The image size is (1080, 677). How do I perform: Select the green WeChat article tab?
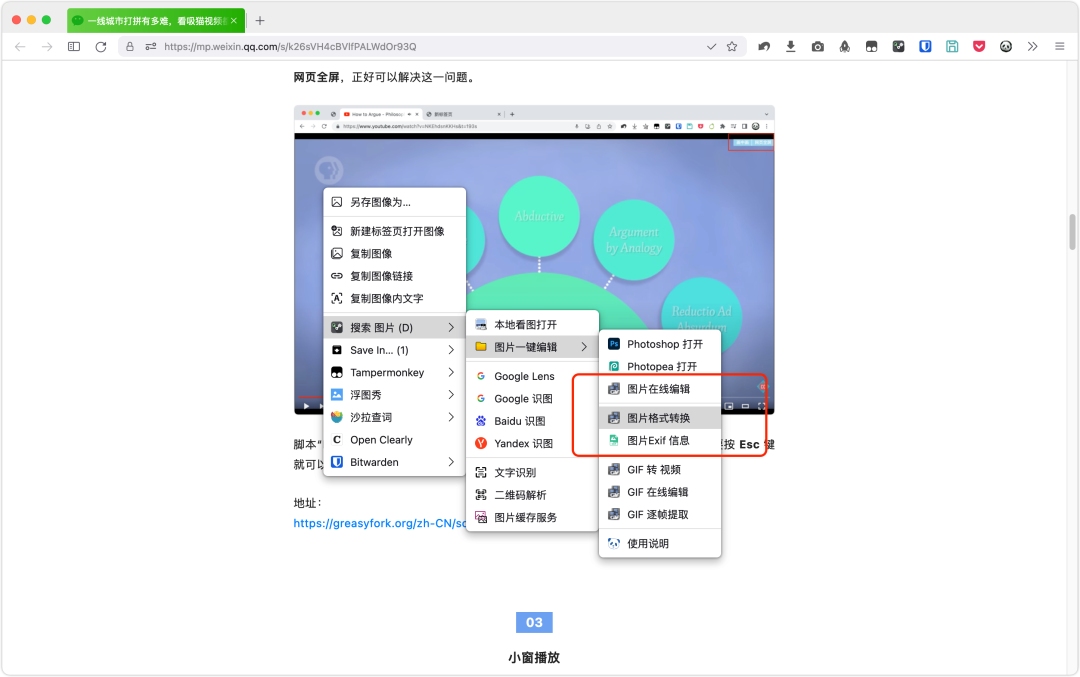point(156,21)
